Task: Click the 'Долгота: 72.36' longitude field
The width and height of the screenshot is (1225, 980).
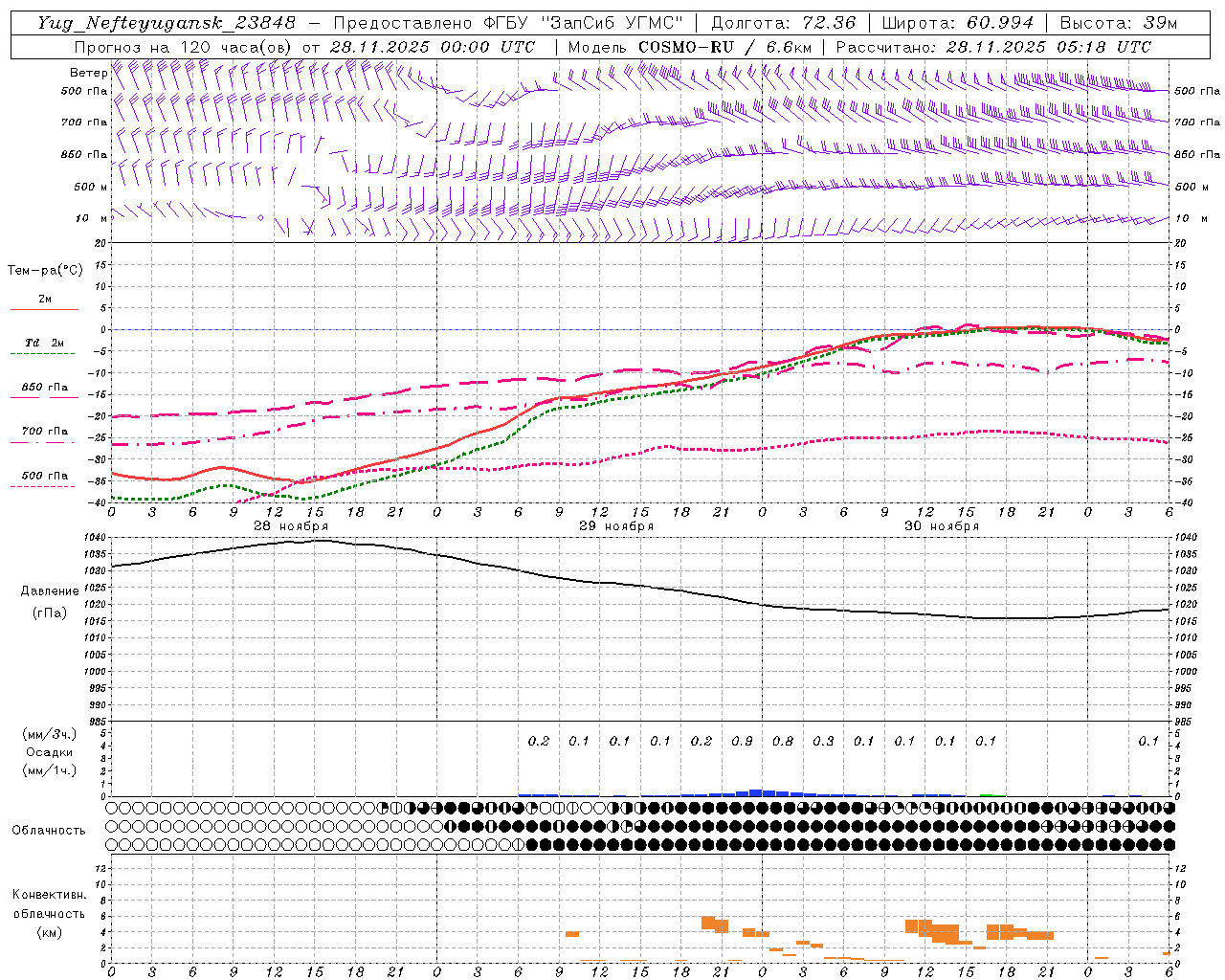Action: (x=784, y=23)
